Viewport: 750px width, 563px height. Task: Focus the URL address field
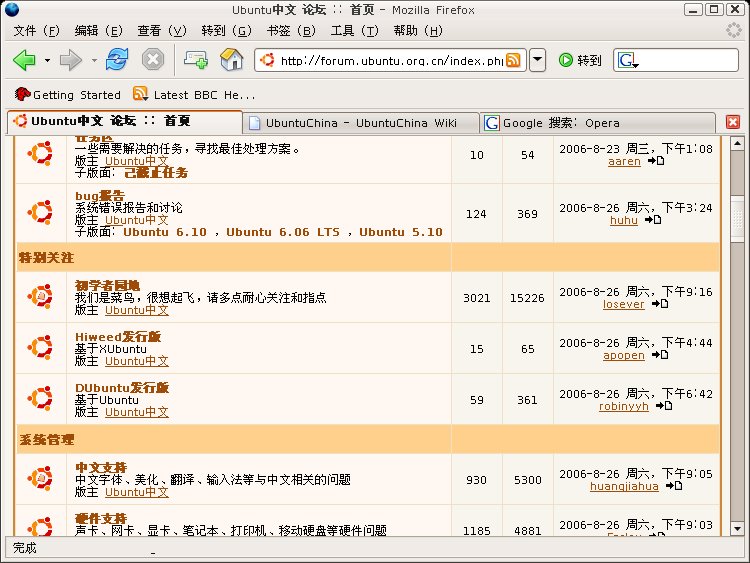391,60
